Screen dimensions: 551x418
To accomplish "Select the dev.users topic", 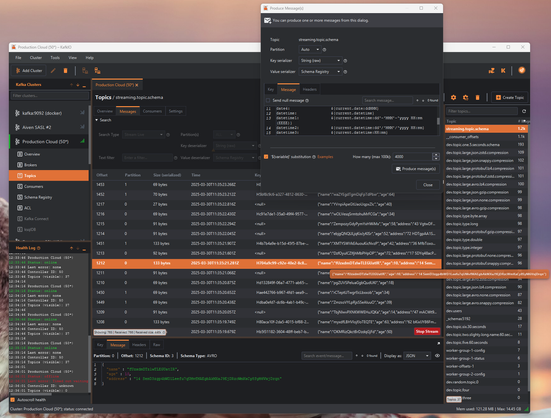I will coord(486,311).
